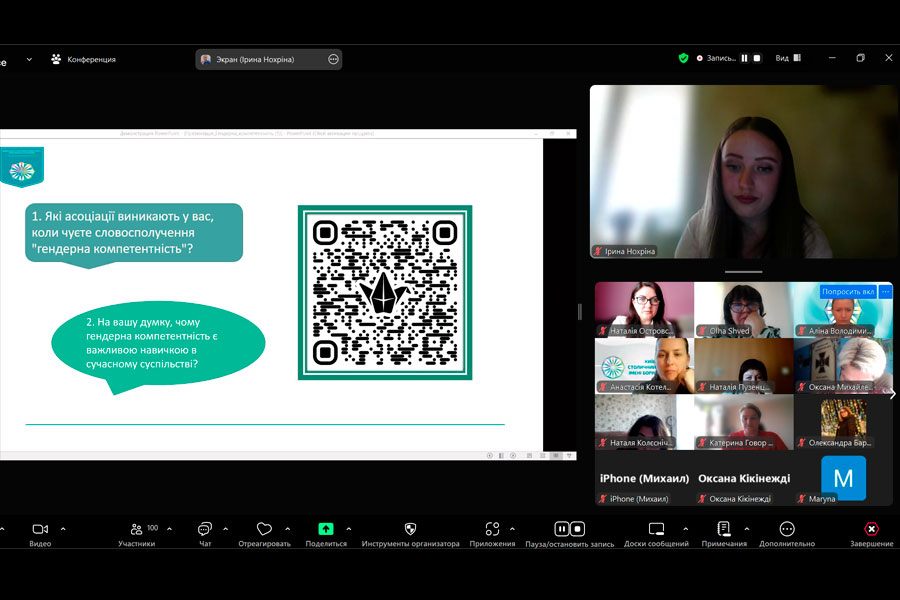Open the Приложения apps icon
900x600 pixels.
(x=492, y=529)
